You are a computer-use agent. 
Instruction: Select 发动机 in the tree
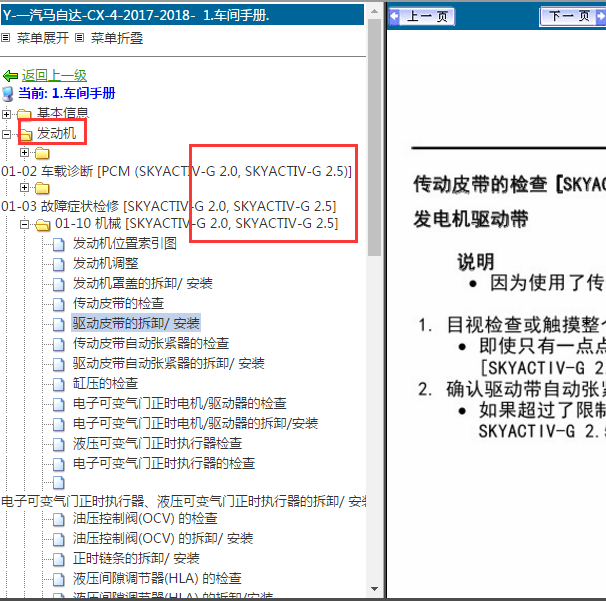[56, 133]
